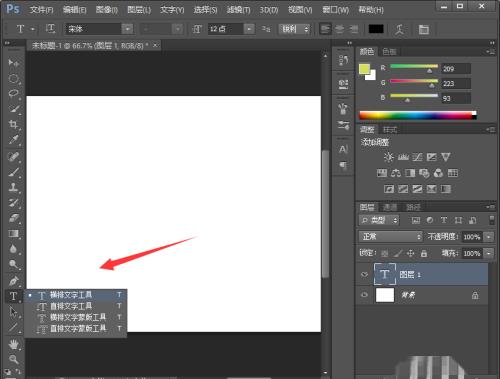
Task: Select the Zoom tool
Action: tap(13, 359)
